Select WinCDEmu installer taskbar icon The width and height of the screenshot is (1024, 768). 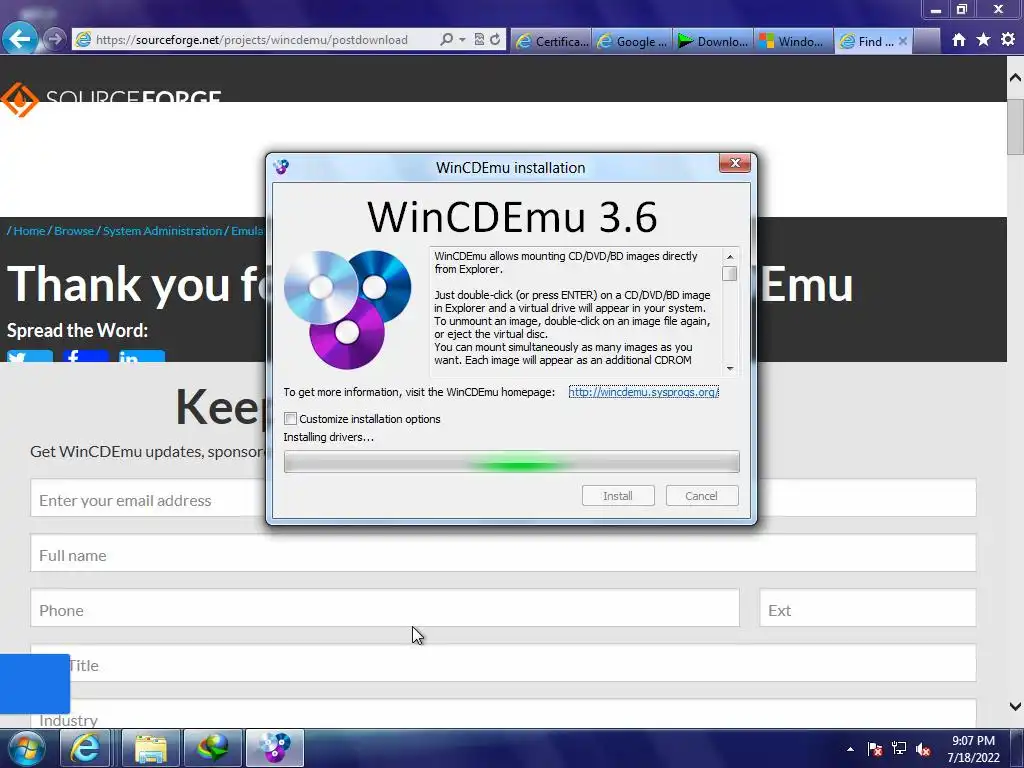274,748
